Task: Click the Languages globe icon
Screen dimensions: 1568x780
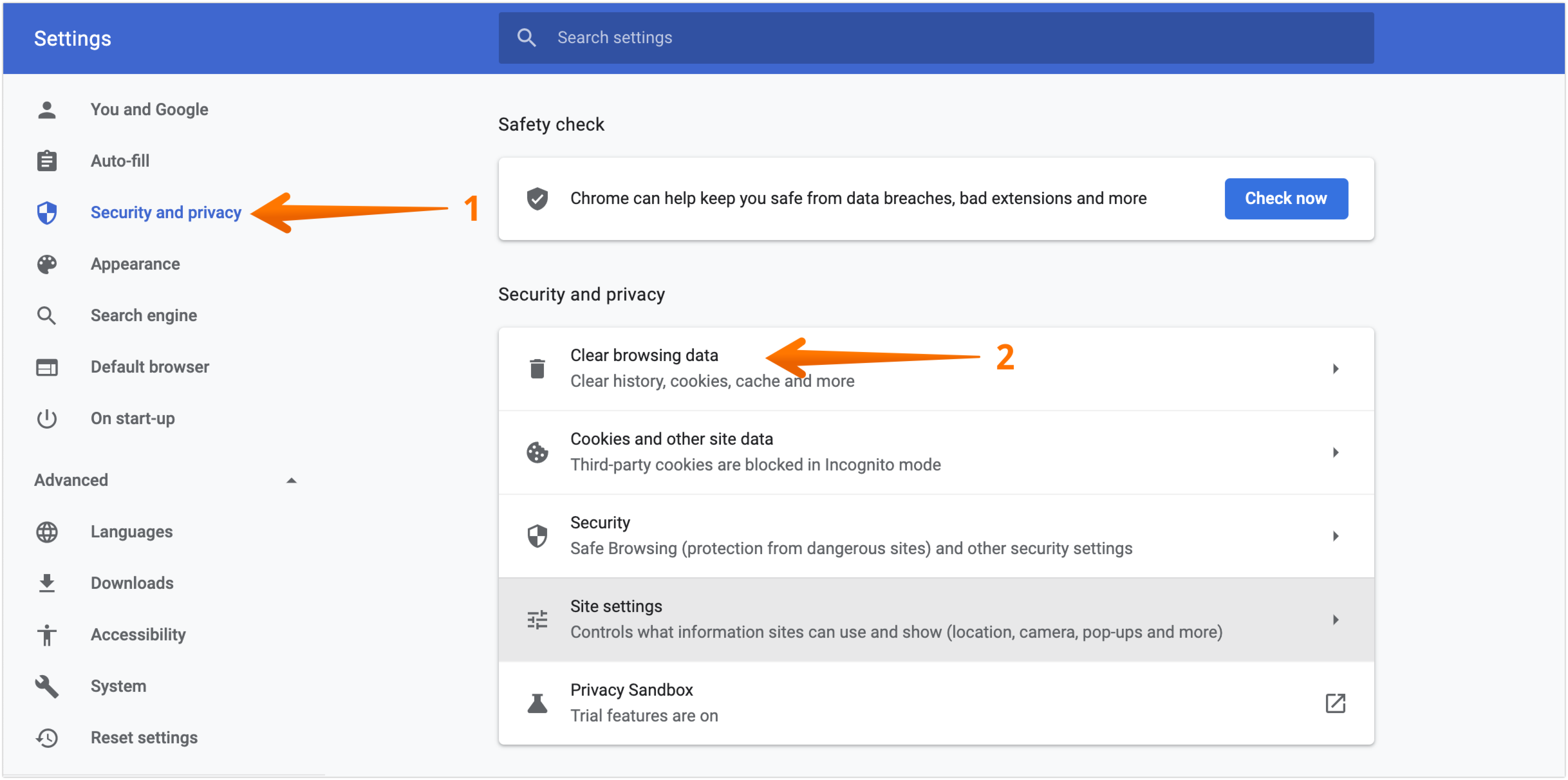Action: point(46,532)
